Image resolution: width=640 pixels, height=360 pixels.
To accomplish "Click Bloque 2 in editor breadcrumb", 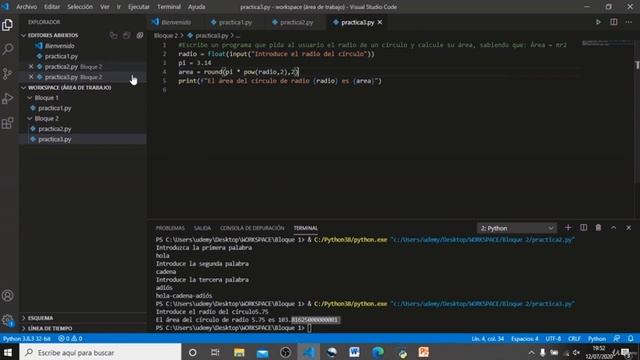I will pyautogui.click(x=166, y=36).
